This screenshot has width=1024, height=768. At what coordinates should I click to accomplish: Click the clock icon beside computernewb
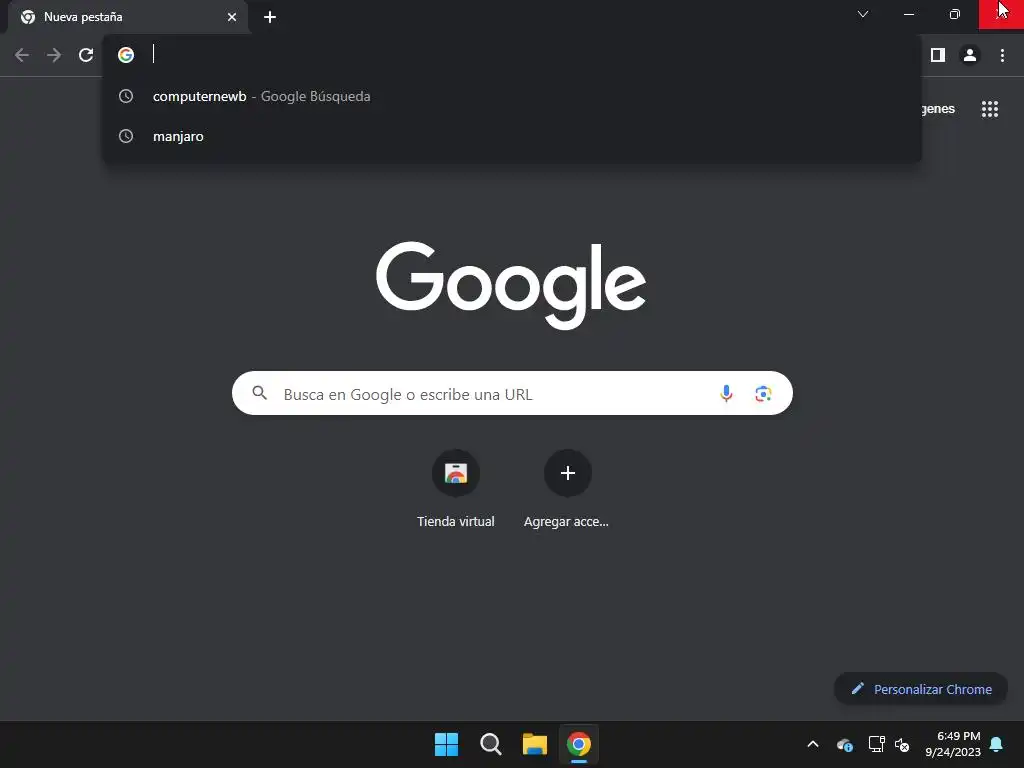click(x=126, y=96)
